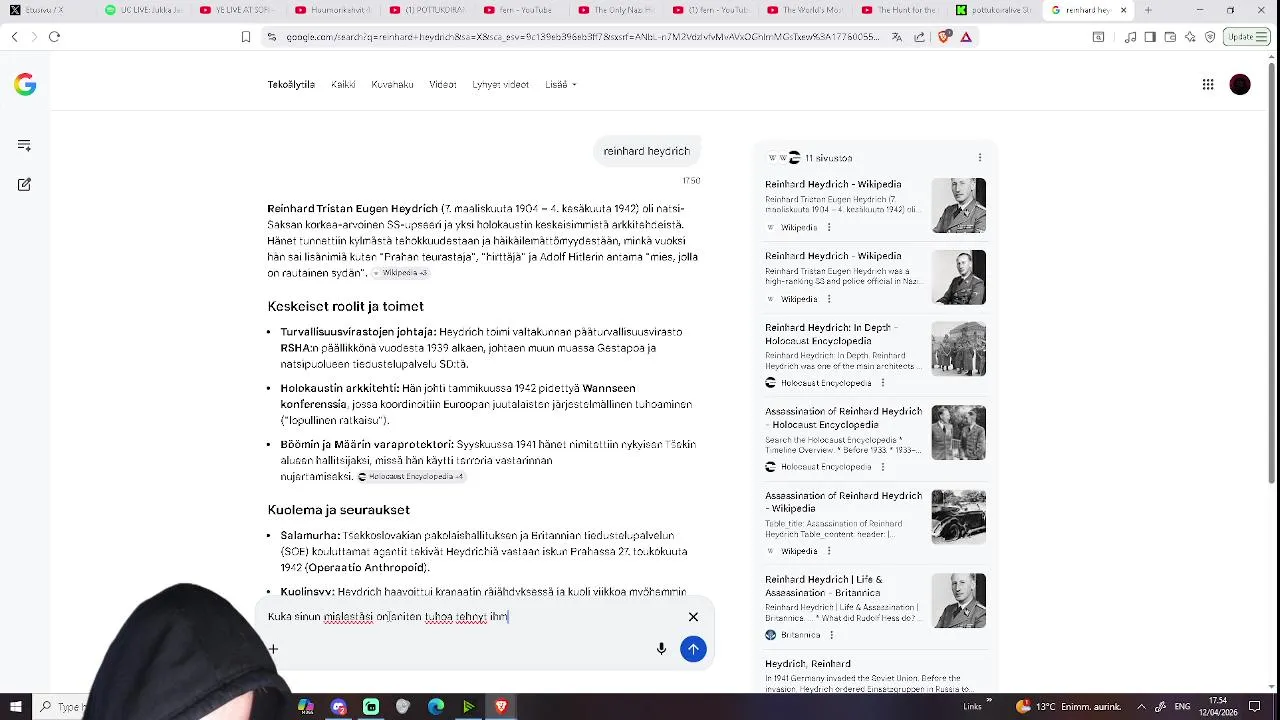Switch to Kaikki results tab
The width and height of the screenshot is (1280, 720).
[x=343, y=85]
